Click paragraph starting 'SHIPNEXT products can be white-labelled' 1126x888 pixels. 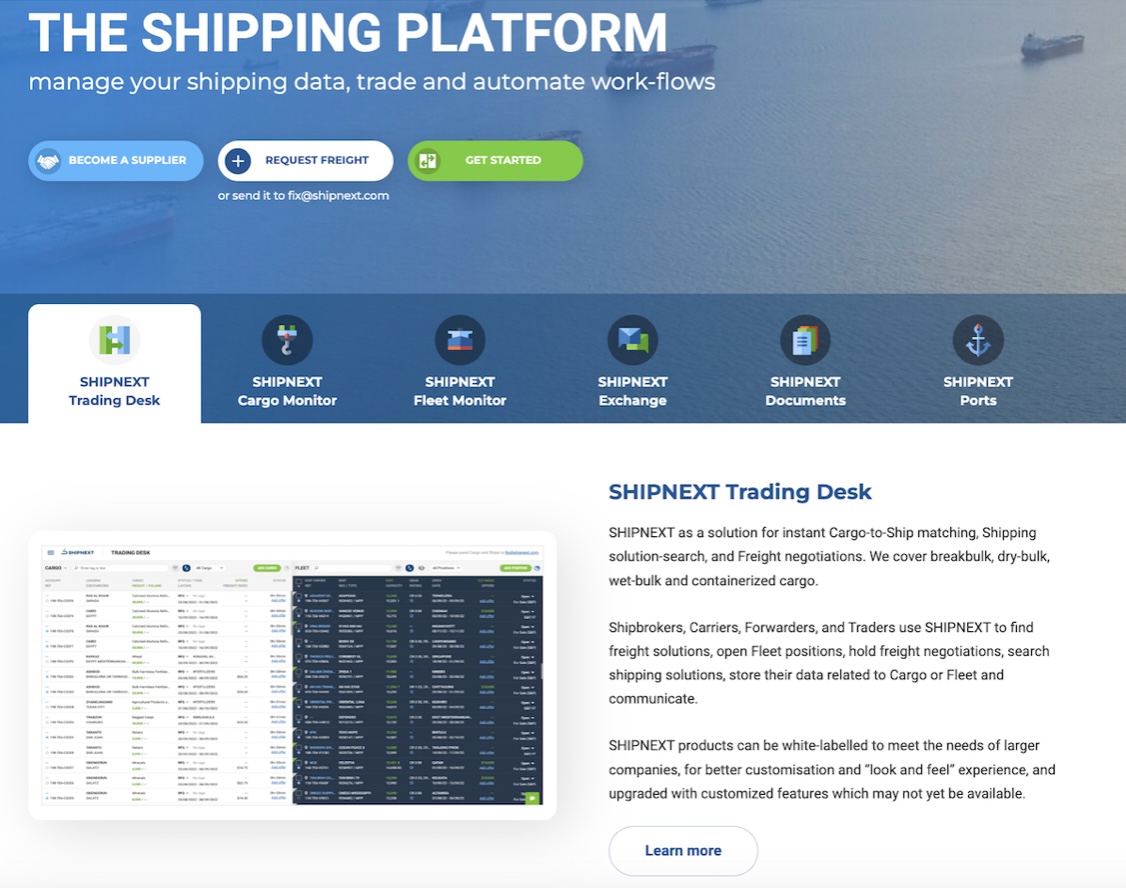pos(832,770)
